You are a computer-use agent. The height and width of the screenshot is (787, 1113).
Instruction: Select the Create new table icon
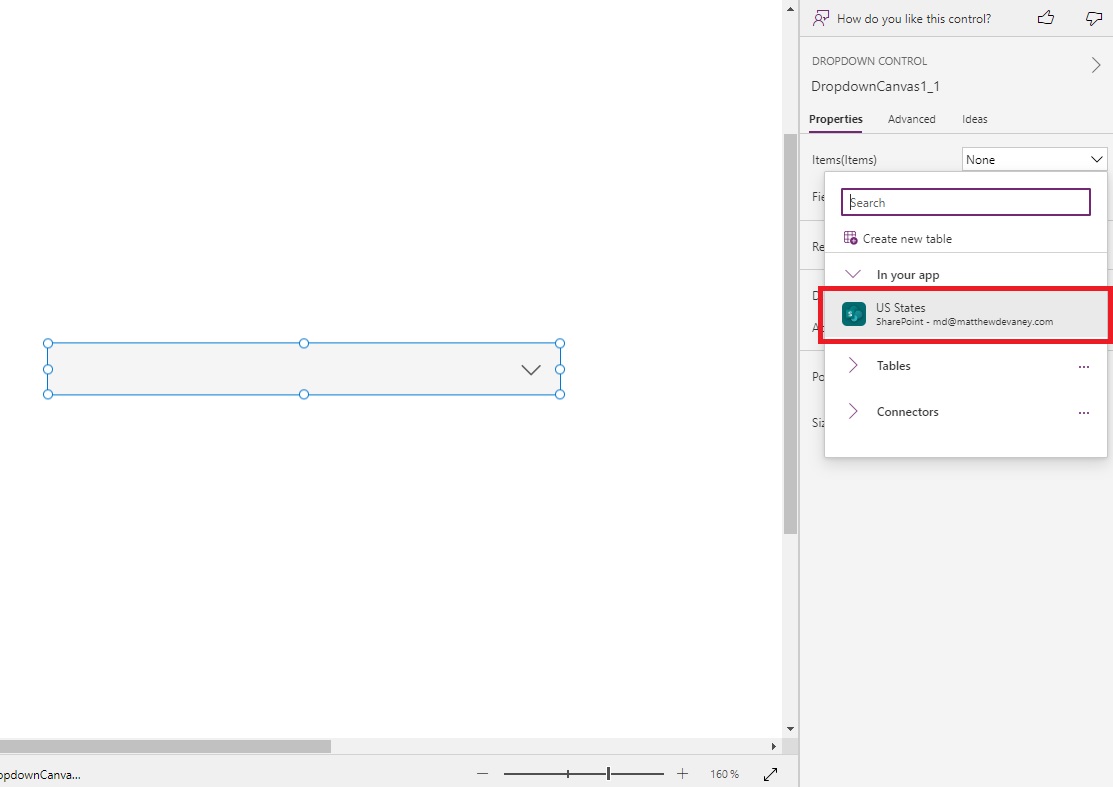pyautogui.click(x=850, y=238)
